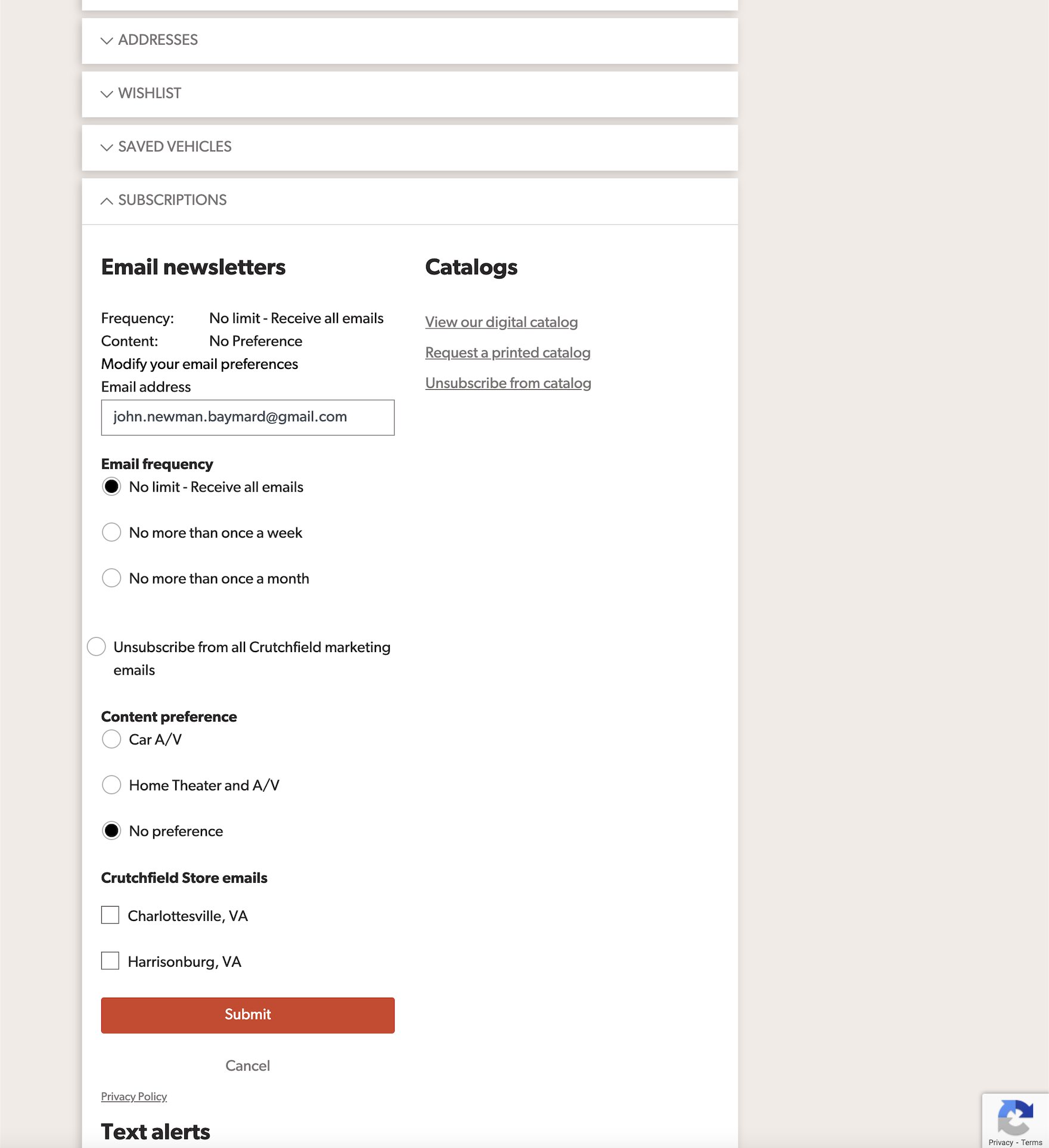Pick Home Theater and A/V option
The height and width of the screenshot is (1148, 1049).
tap(111, 785)
